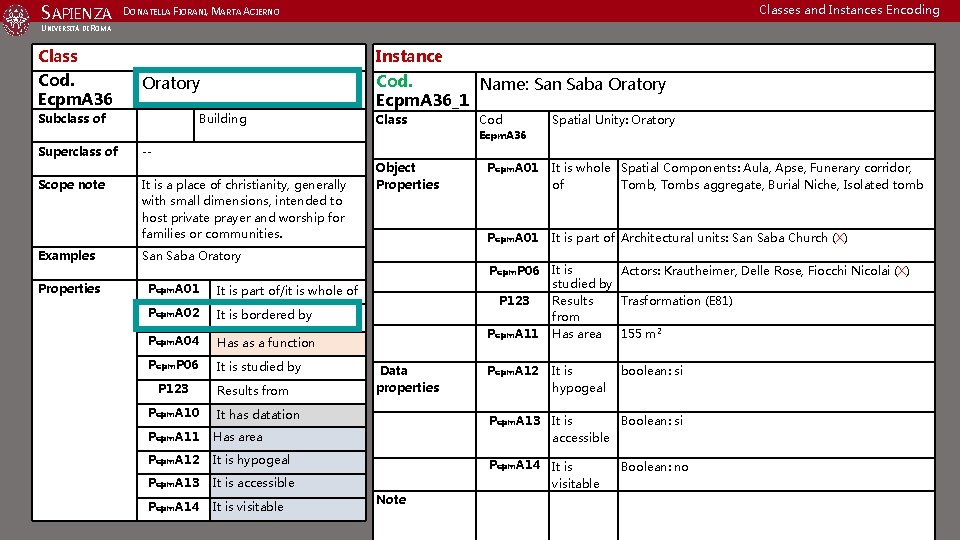Click 'It is part of/it is whole of' property
Image resolution: width=960 pixels, height=540 pixels.
287,291
